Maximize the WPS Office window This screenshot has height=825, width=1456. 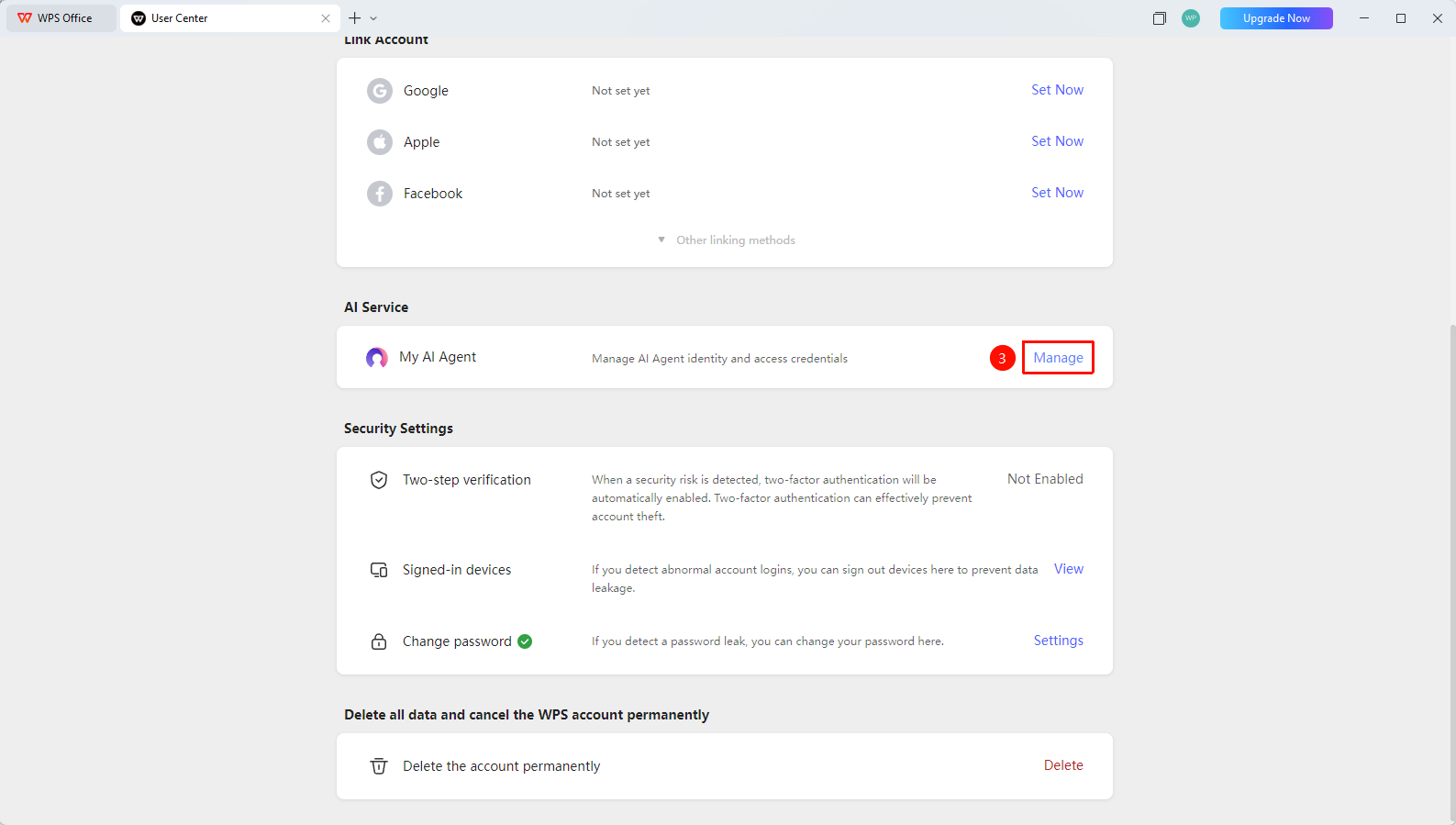pos(1401,18)
